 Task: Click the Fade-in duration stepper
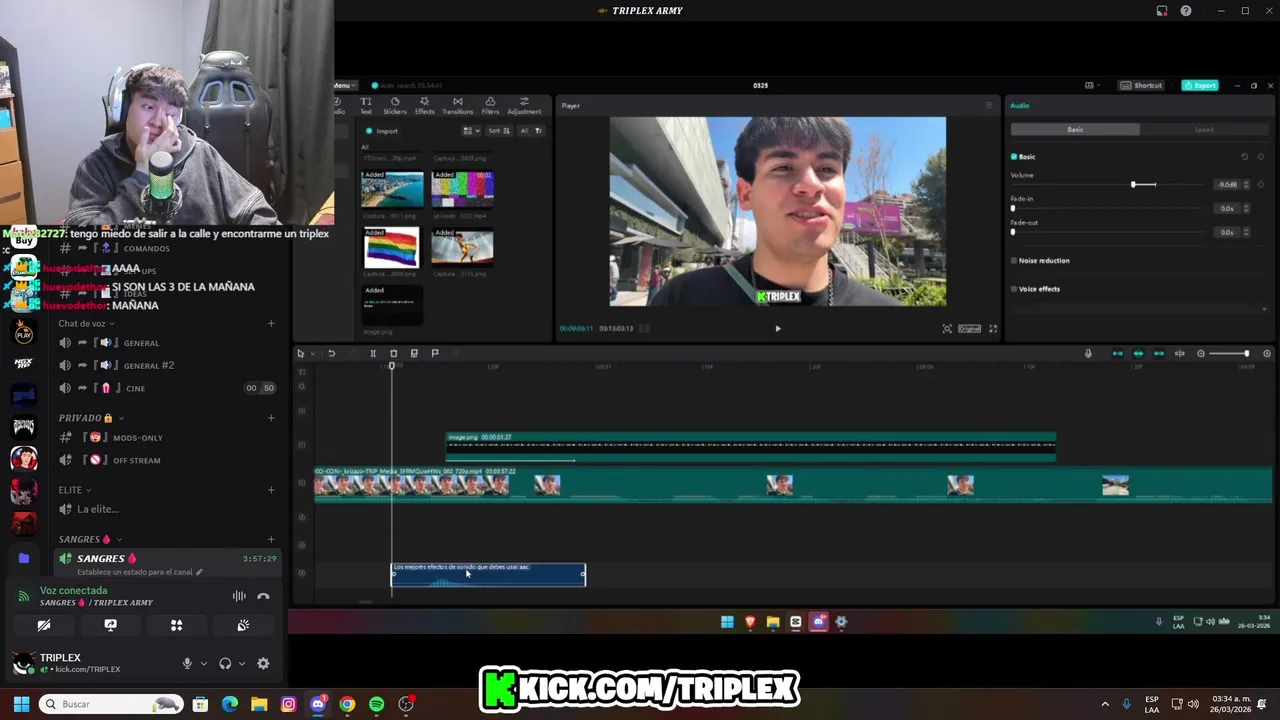[1246, 208]
